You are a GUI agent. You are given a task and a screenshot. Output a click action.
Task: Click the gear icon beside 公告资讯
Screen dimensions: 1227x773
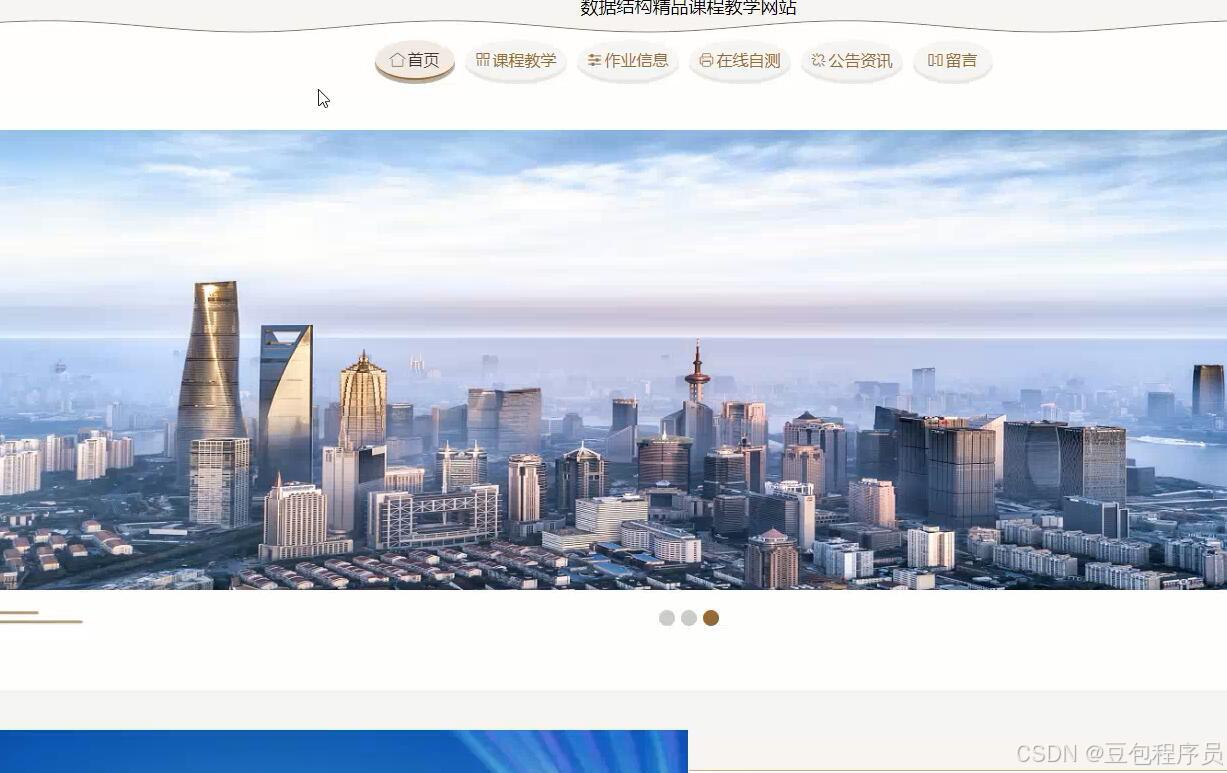point(819,60)
